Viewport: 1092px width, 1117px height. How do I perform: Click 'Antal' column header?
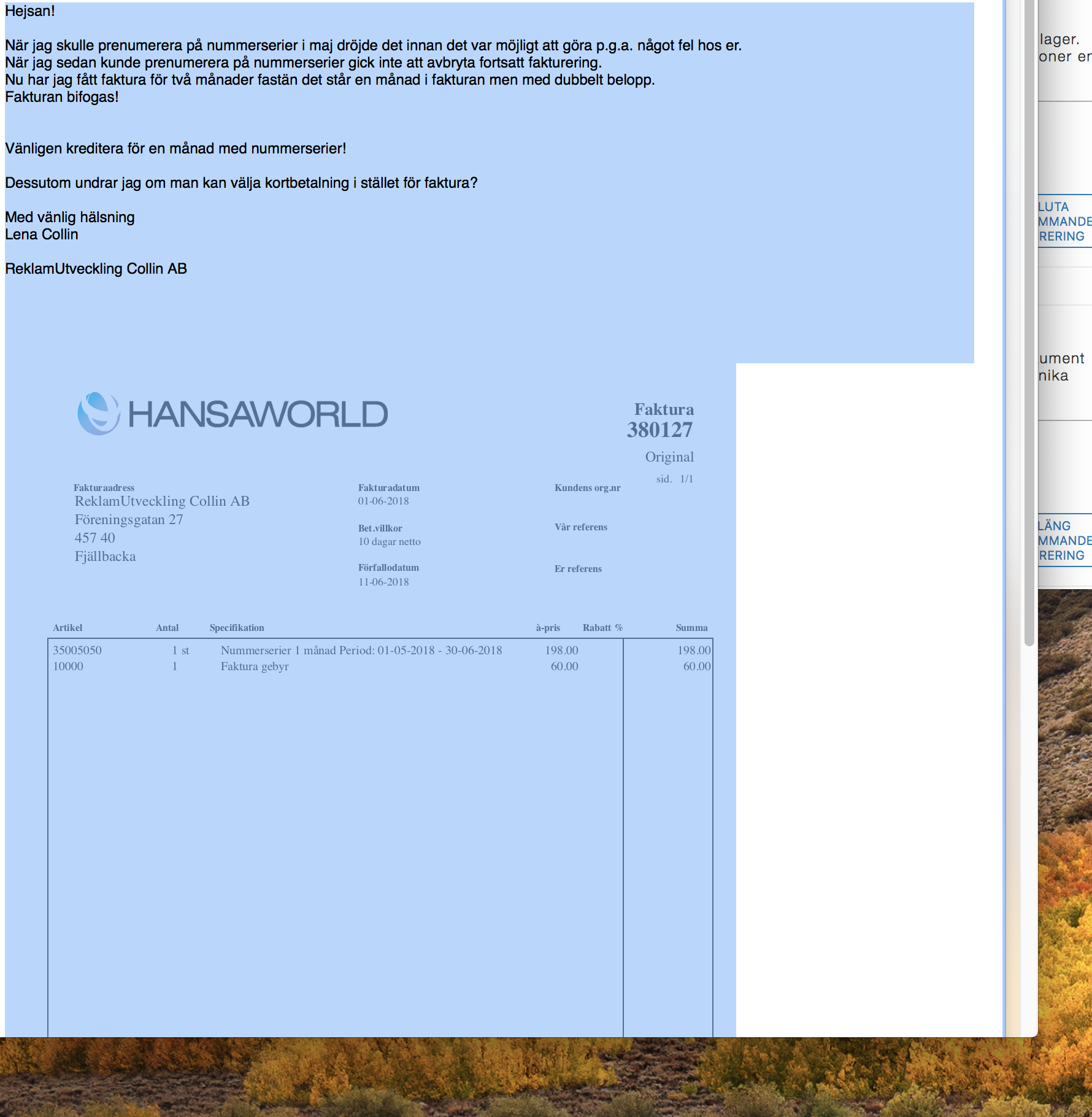pos(167,628)
